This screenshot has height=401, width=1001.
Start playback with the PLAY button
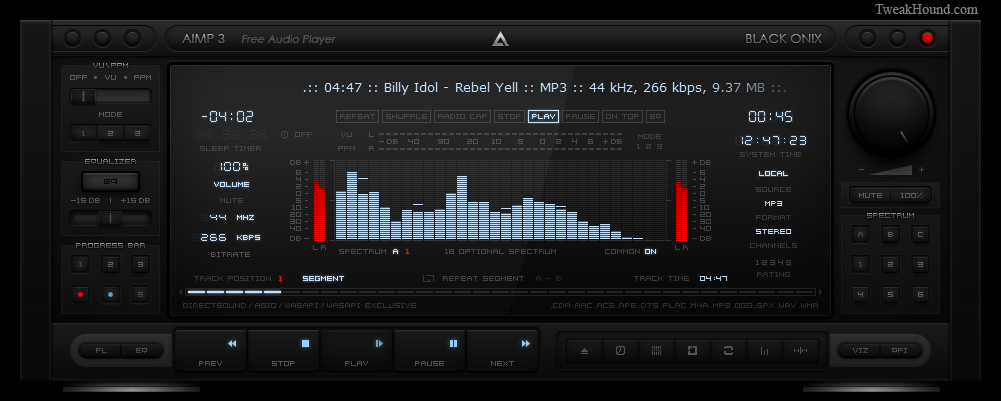tap(357, 351)
